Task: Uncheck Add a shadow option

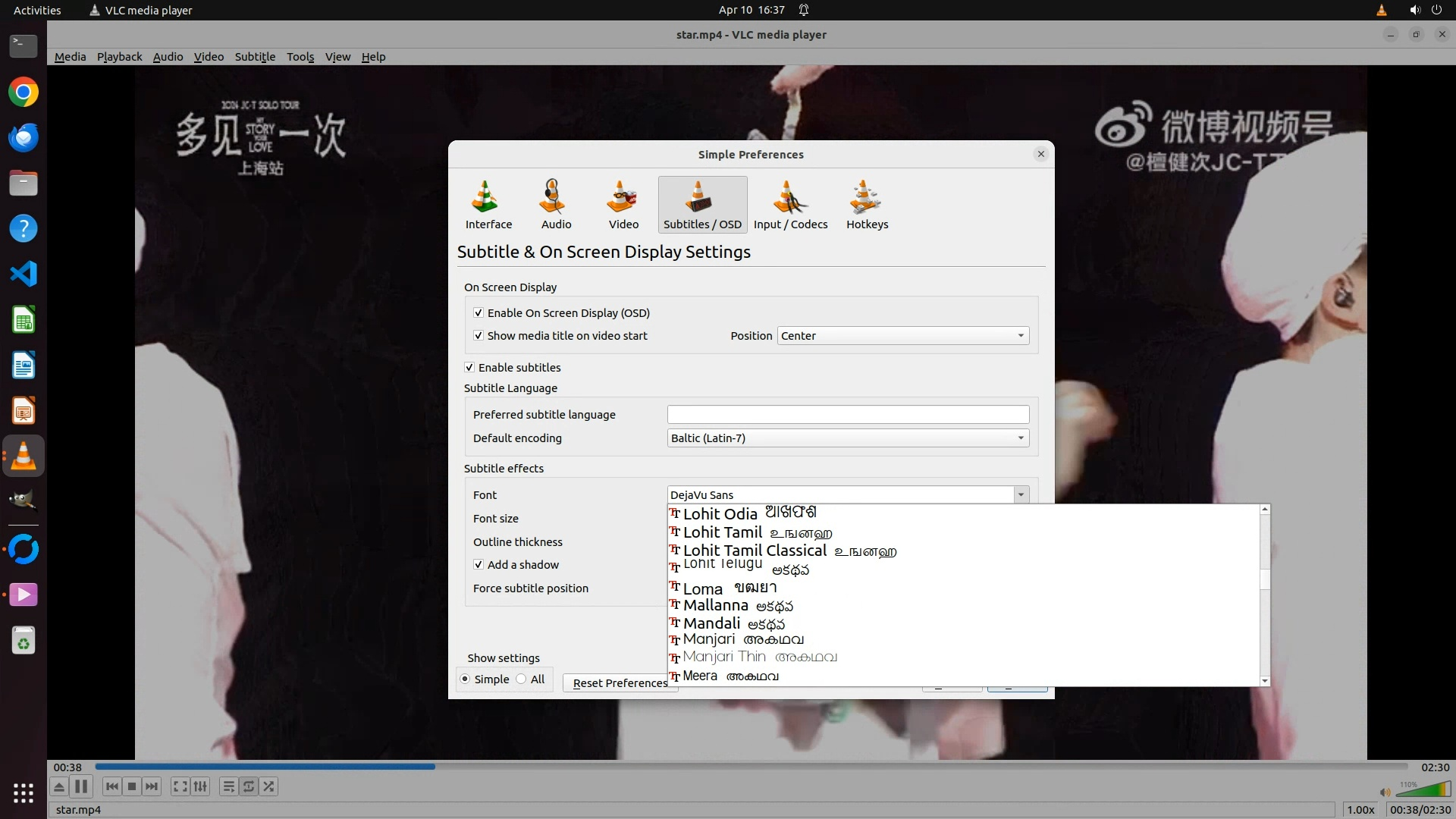Action: coord(479,565)
